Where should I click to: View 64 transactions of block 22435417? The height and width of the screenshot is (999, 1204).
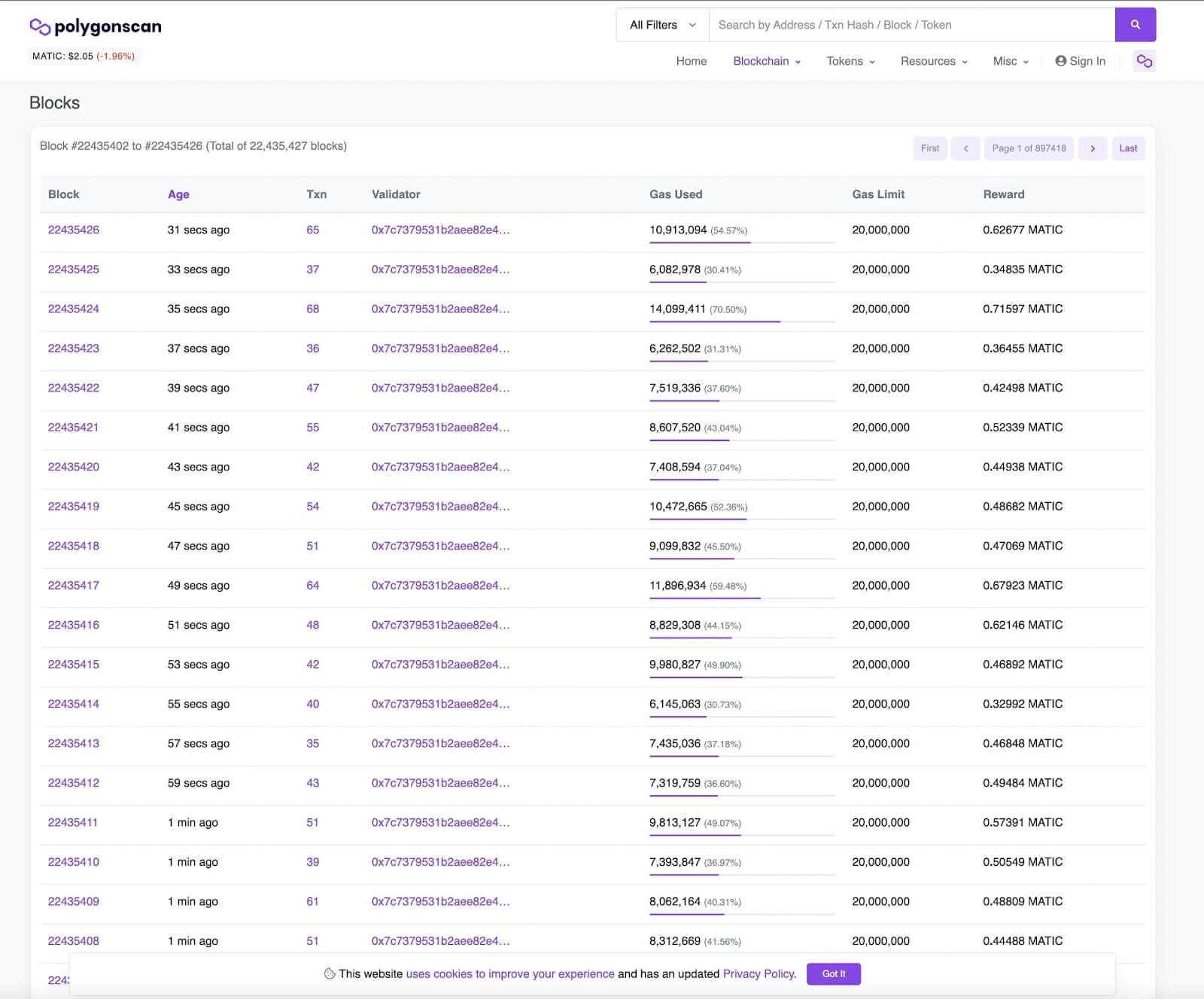tap(312, 585)
